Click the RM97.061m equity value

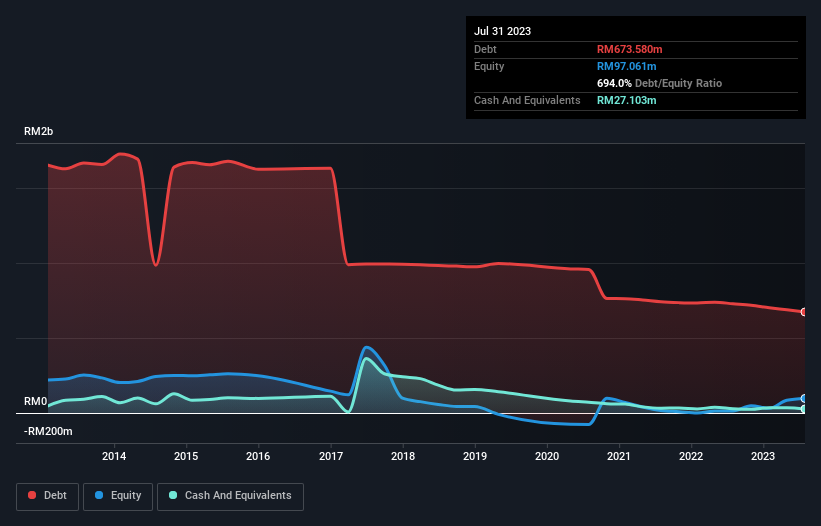point(626,66)
